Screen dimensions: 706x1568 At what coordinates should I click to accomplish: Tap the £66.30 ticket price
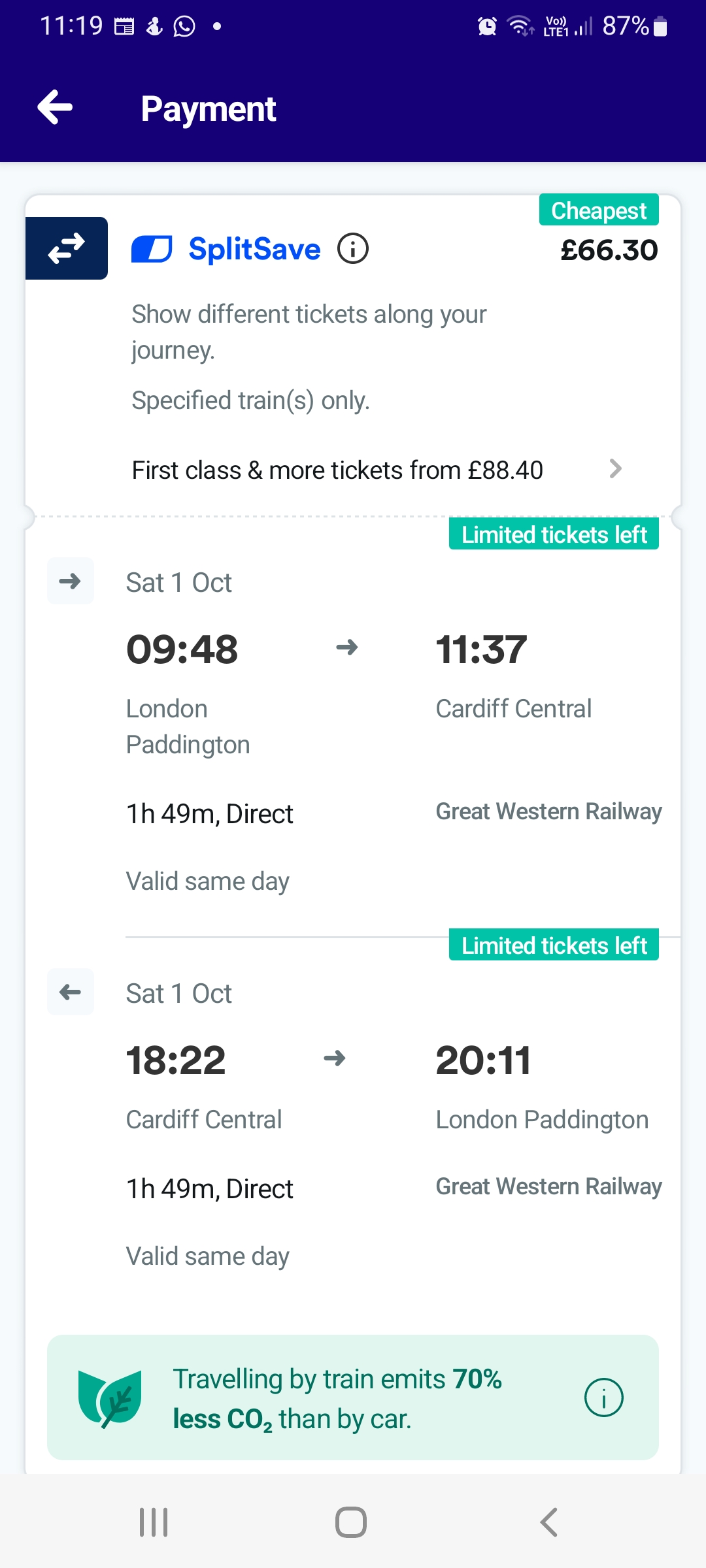(609, 250)
